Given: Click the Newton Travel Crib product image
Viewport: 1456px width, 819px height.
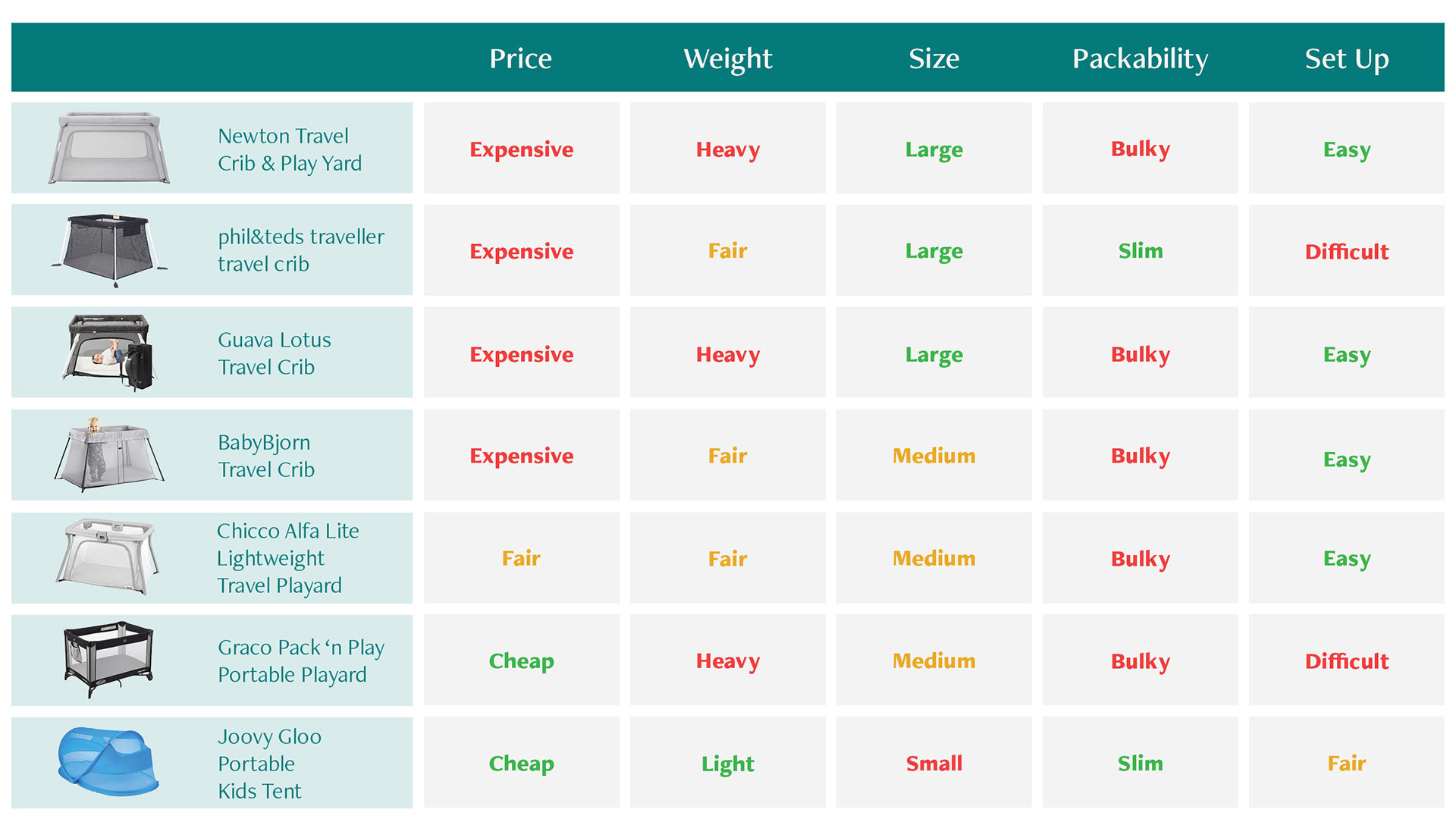Looking at the screenshot, I should click(x=109, y=148).
